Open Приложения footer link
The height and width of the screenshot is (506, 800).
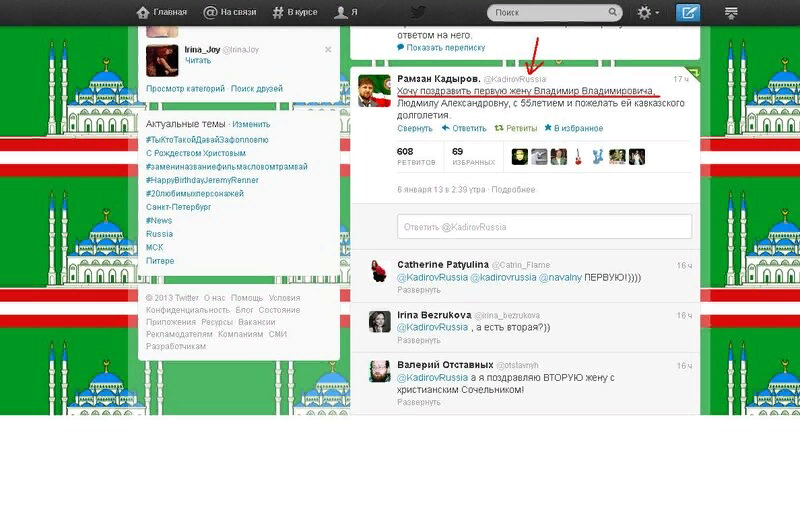[171, 322]
